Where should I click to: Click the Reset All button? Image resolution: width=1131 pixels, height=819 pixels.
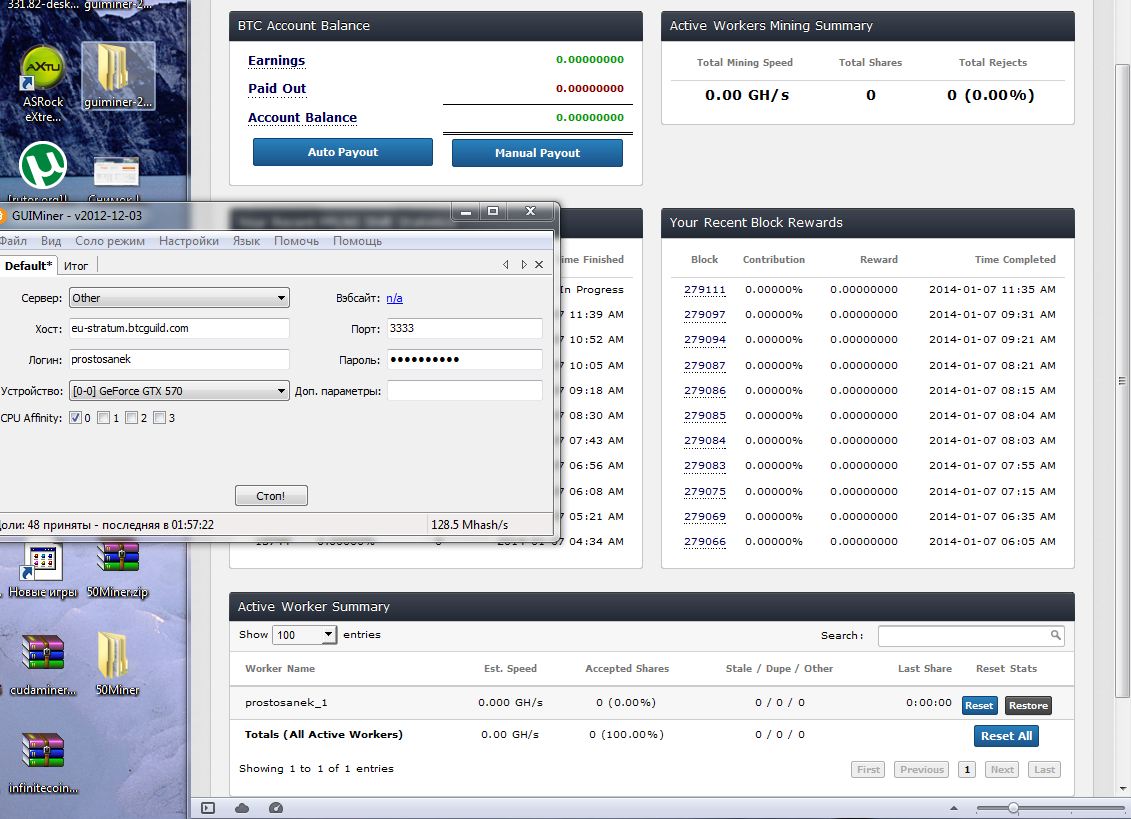coord(1006,736)
